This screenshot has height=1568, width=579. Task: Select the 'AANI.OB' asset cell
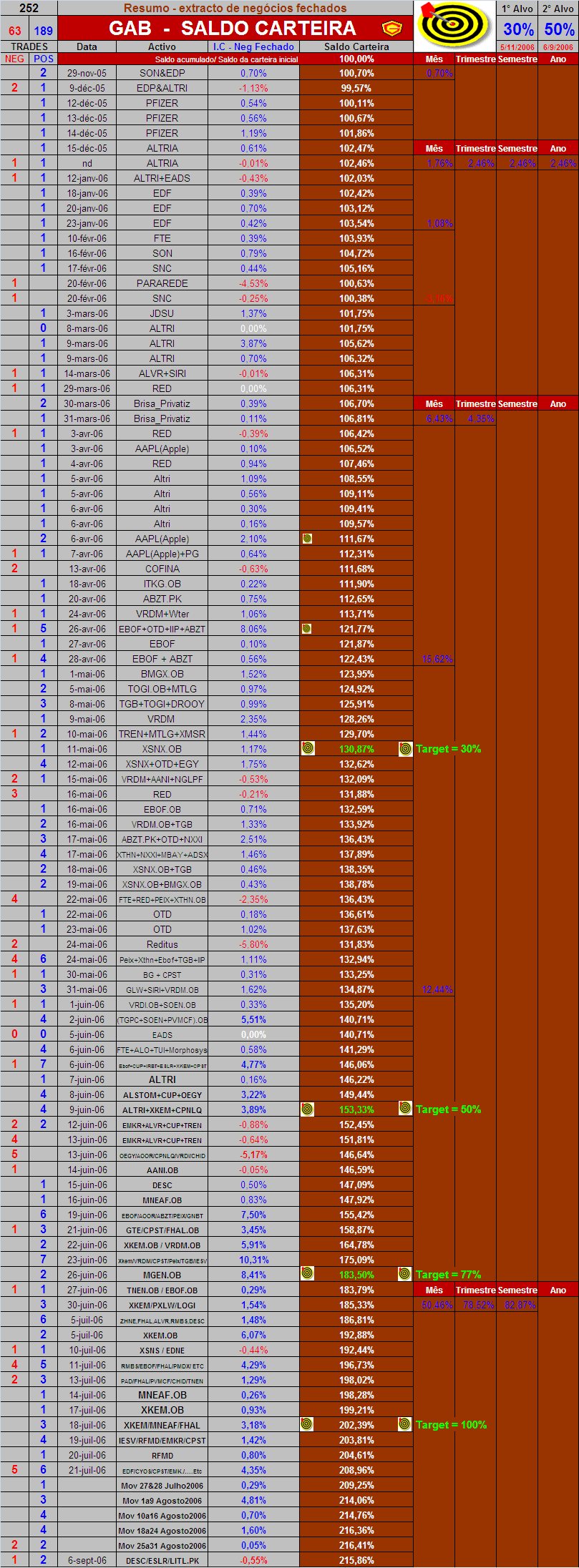point(162,1170)
